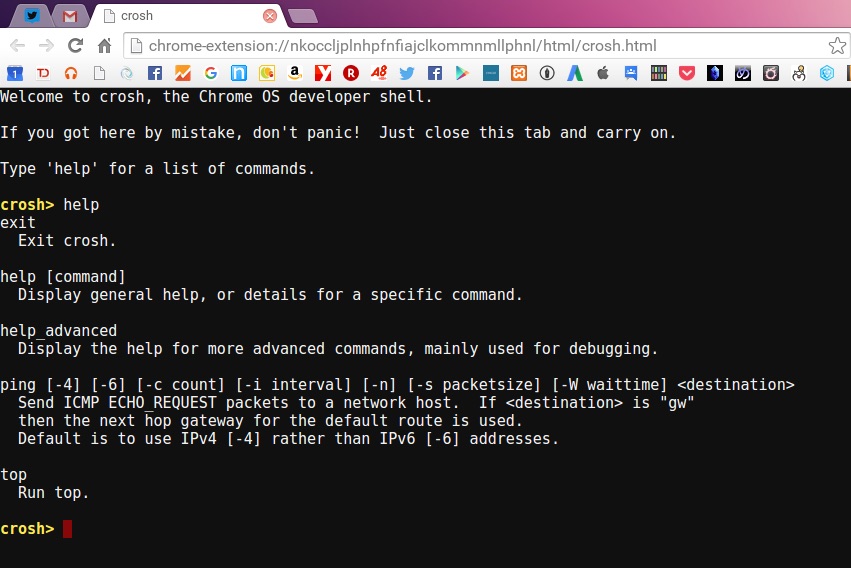Image resolution: width=851 pixels, height=568 pixels.
Task: Open the orange headphones music bookmark
Action: pyautogui.click(x=71, y=73)
